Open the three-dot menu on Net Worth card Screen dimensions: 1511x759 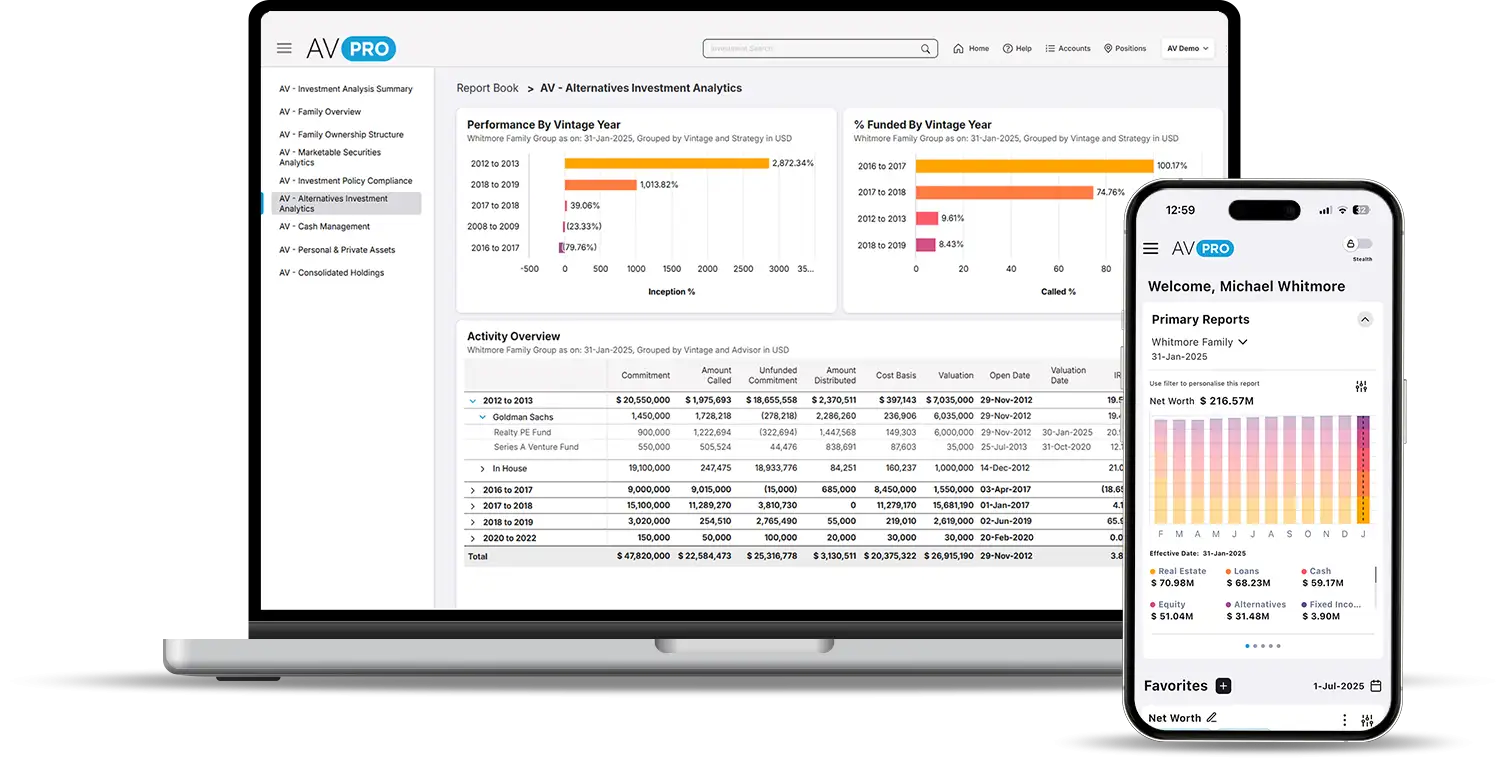tap(1344, 720)
